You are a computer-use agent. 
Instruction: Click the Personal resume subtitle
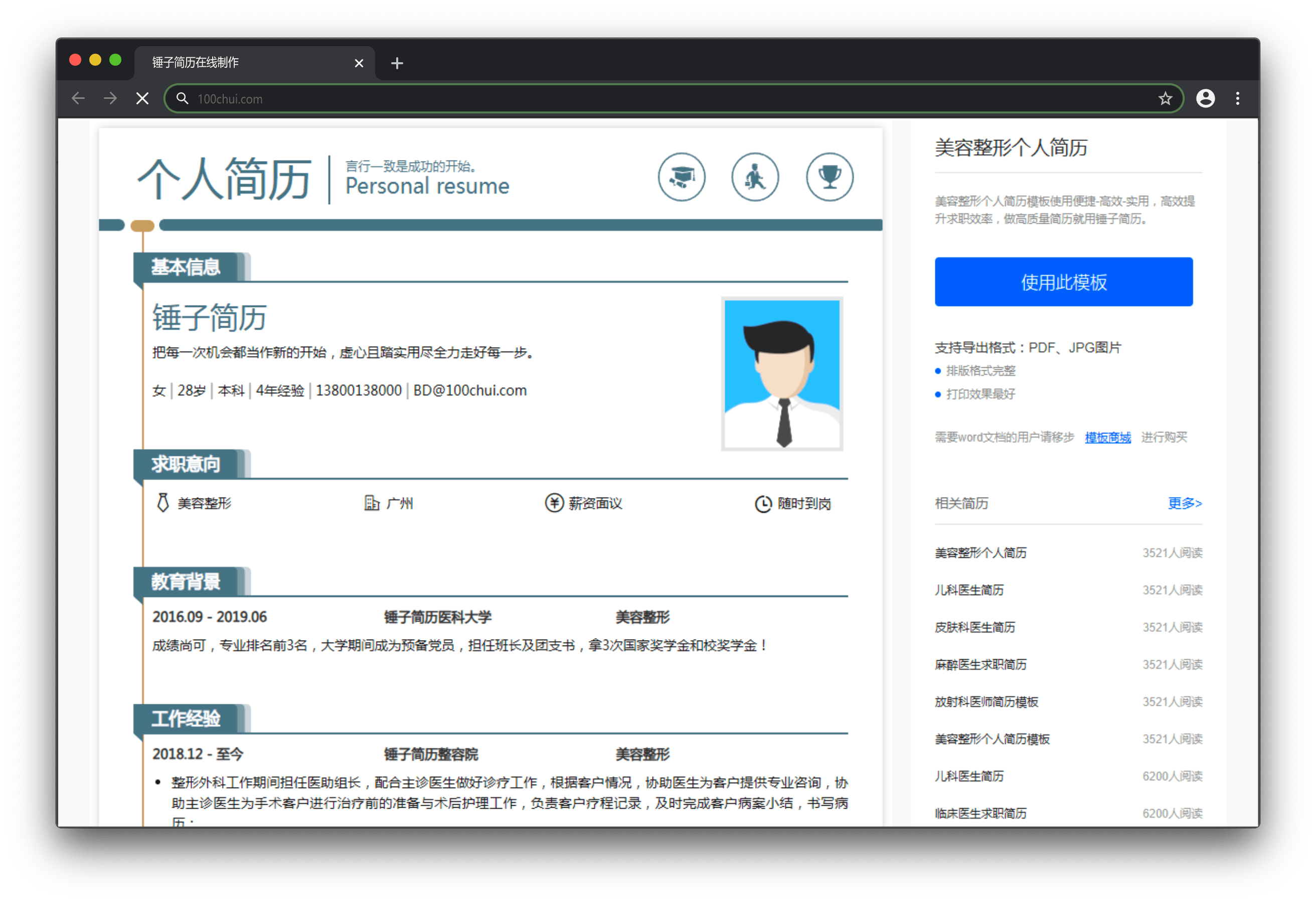(x=427, y=186)
